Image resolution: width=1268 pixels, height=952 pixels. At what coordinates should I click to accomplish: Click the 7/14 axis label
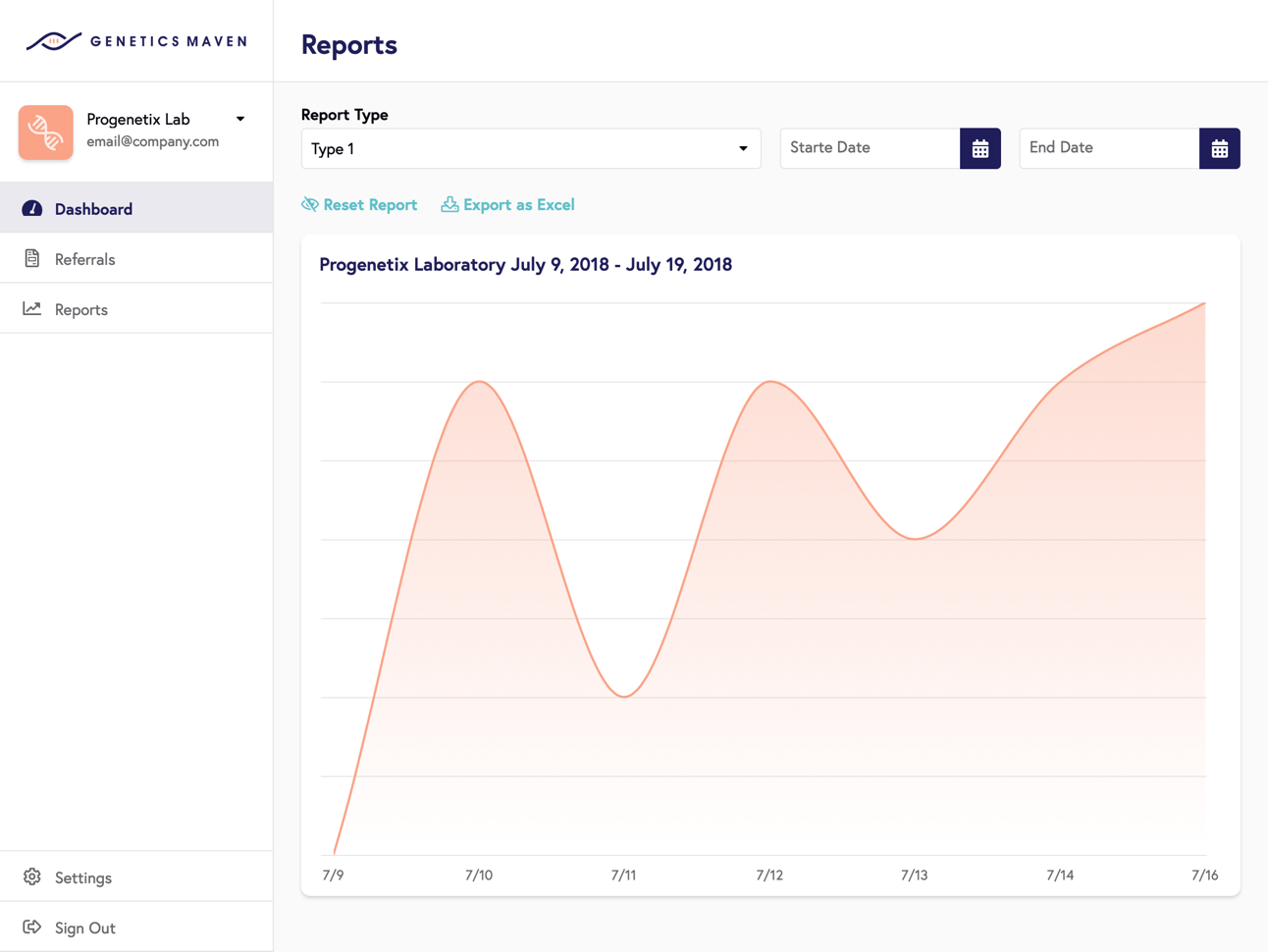point(1060,874)
